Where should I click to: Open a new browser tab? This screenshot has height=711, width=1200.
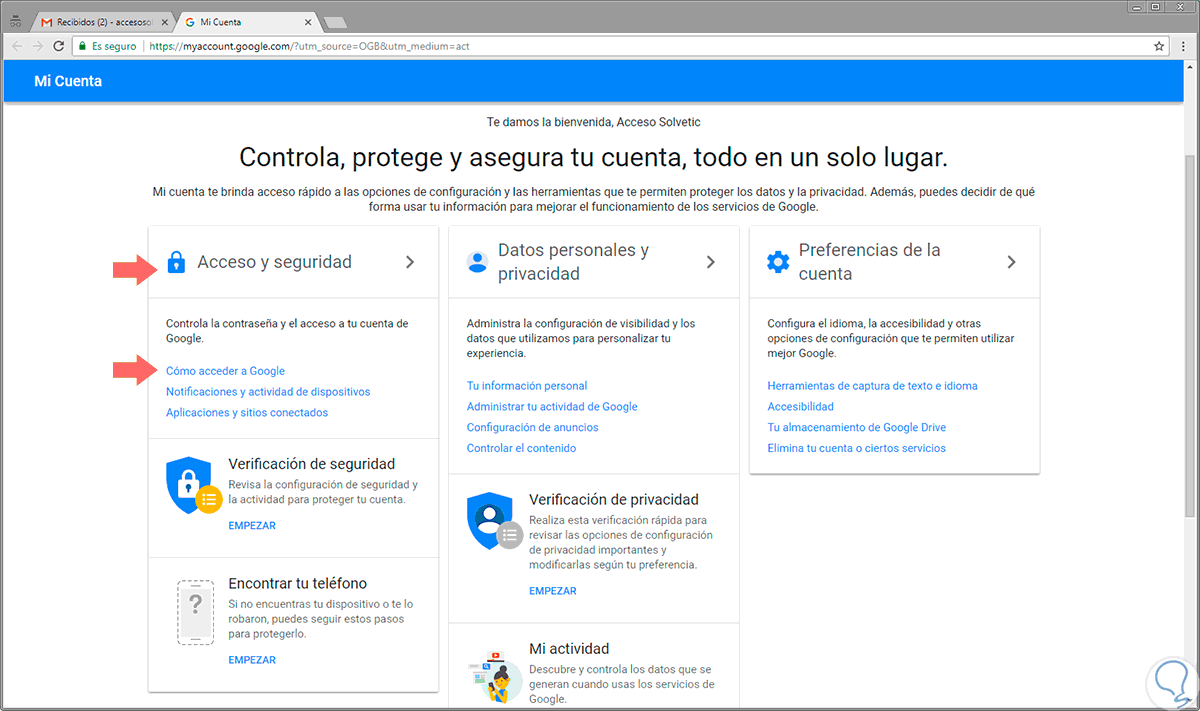tap(335, 22)
